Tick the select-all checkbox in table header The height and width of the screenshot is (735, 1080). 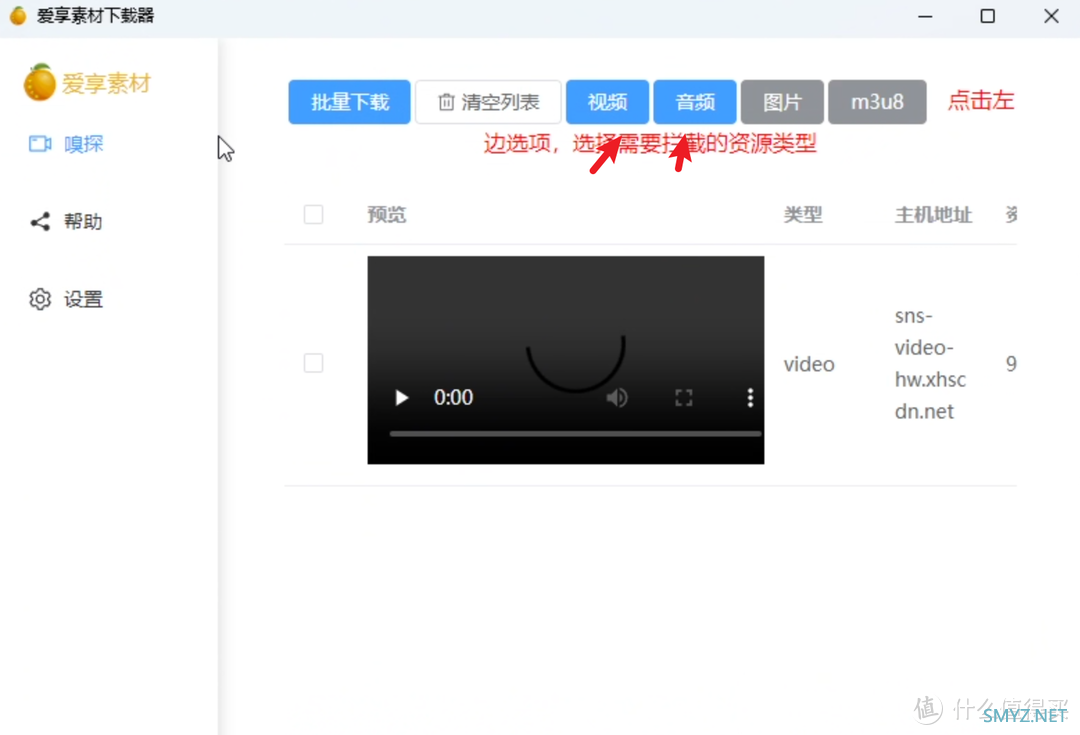313,214
